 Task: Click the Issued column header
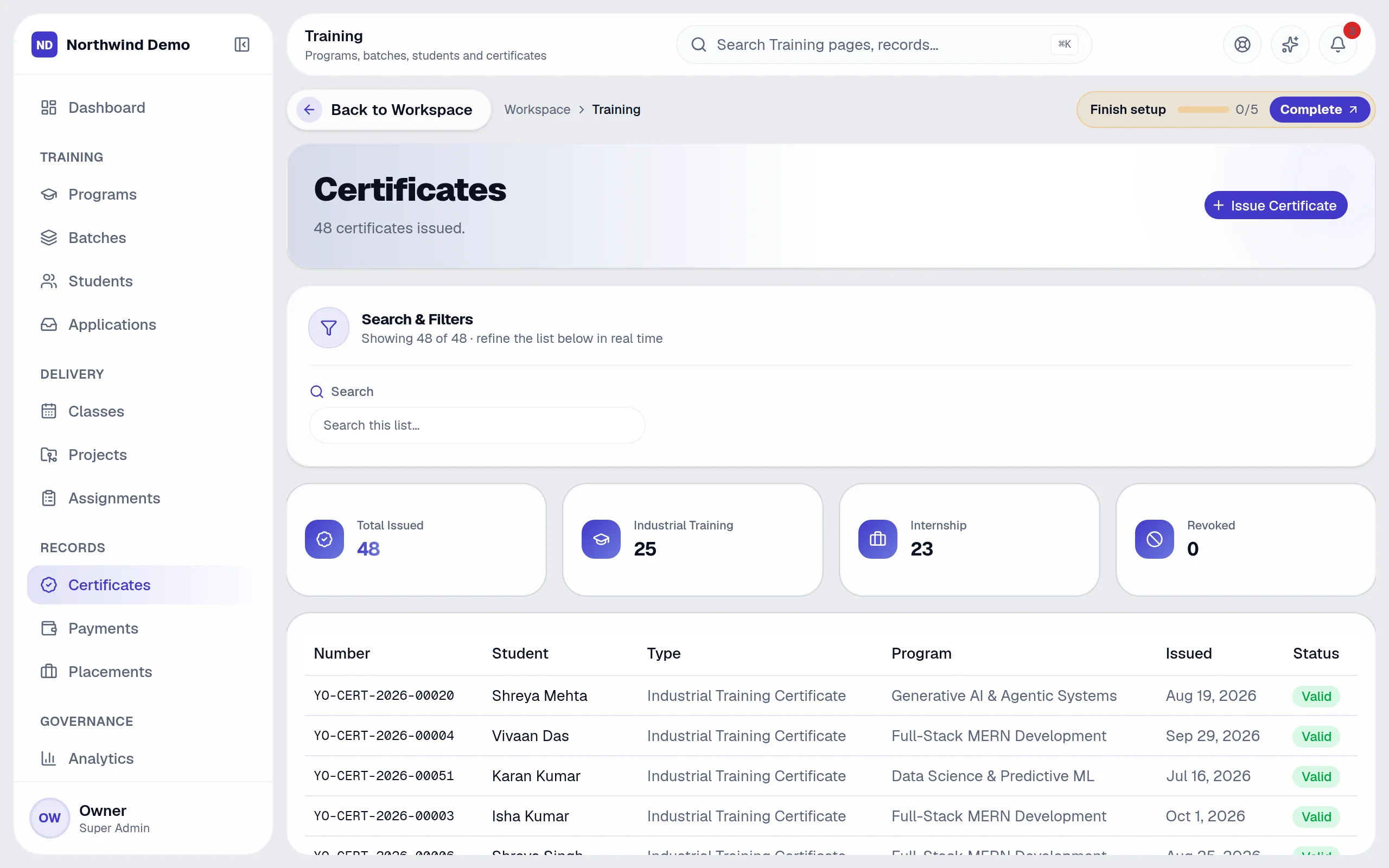tap(1189, 653)
